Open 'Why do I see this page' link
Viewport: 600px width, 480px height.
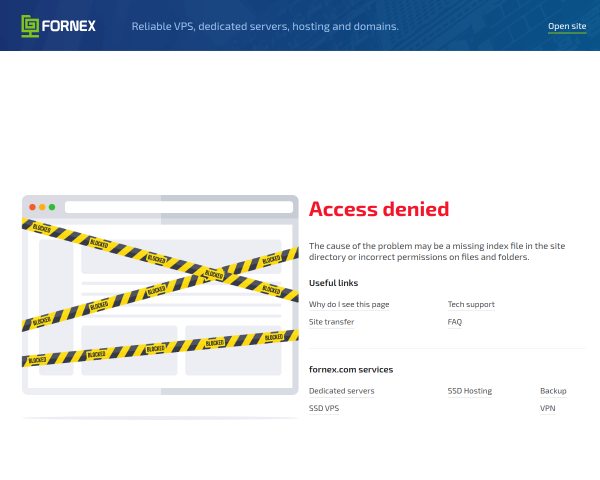coord(349,304)
